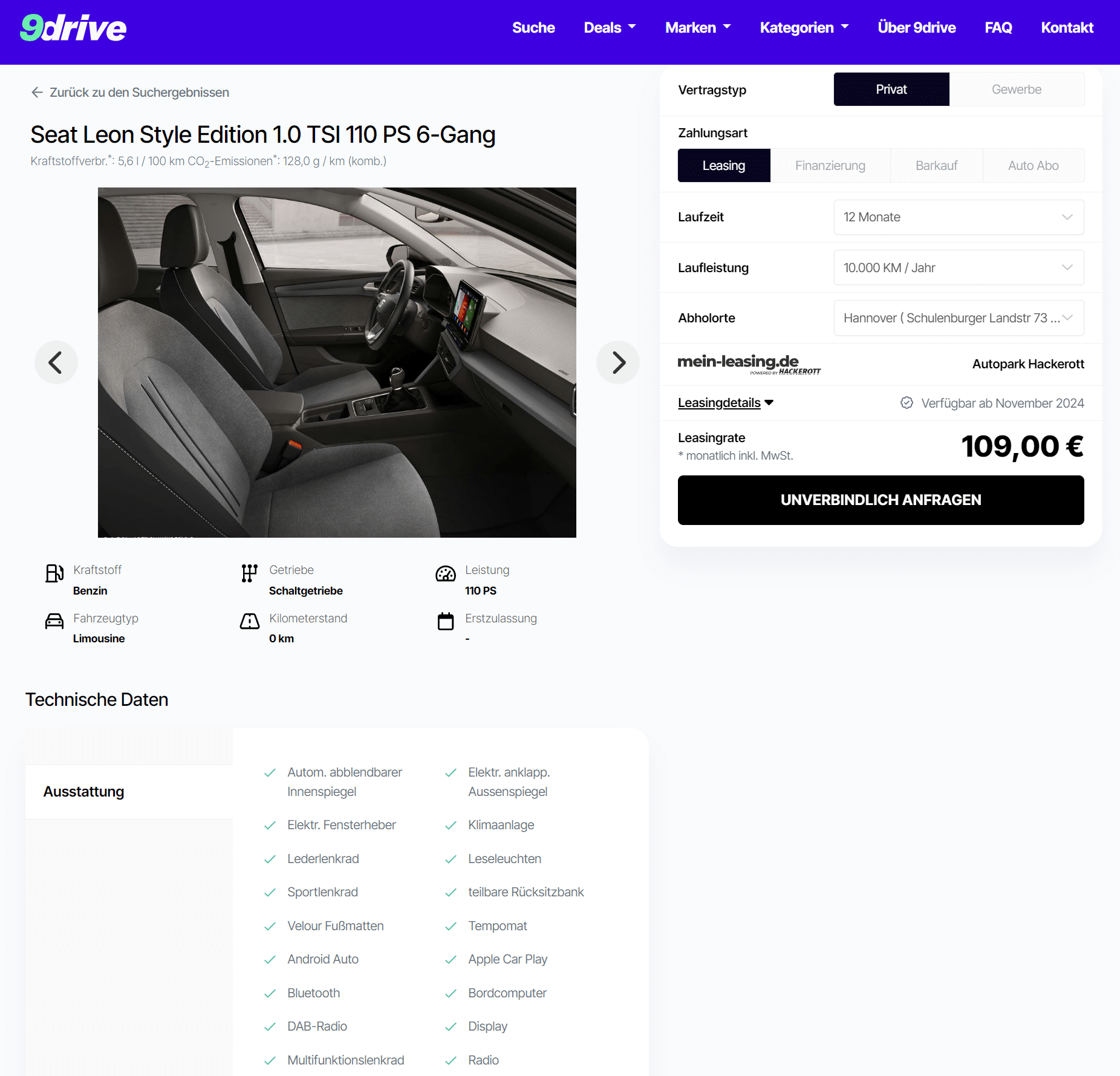Click 'teilbare Rücksitzbank' equipment entry
Image resolution: width=1120 pixels, height=1076 pixels.
(526, 892)
